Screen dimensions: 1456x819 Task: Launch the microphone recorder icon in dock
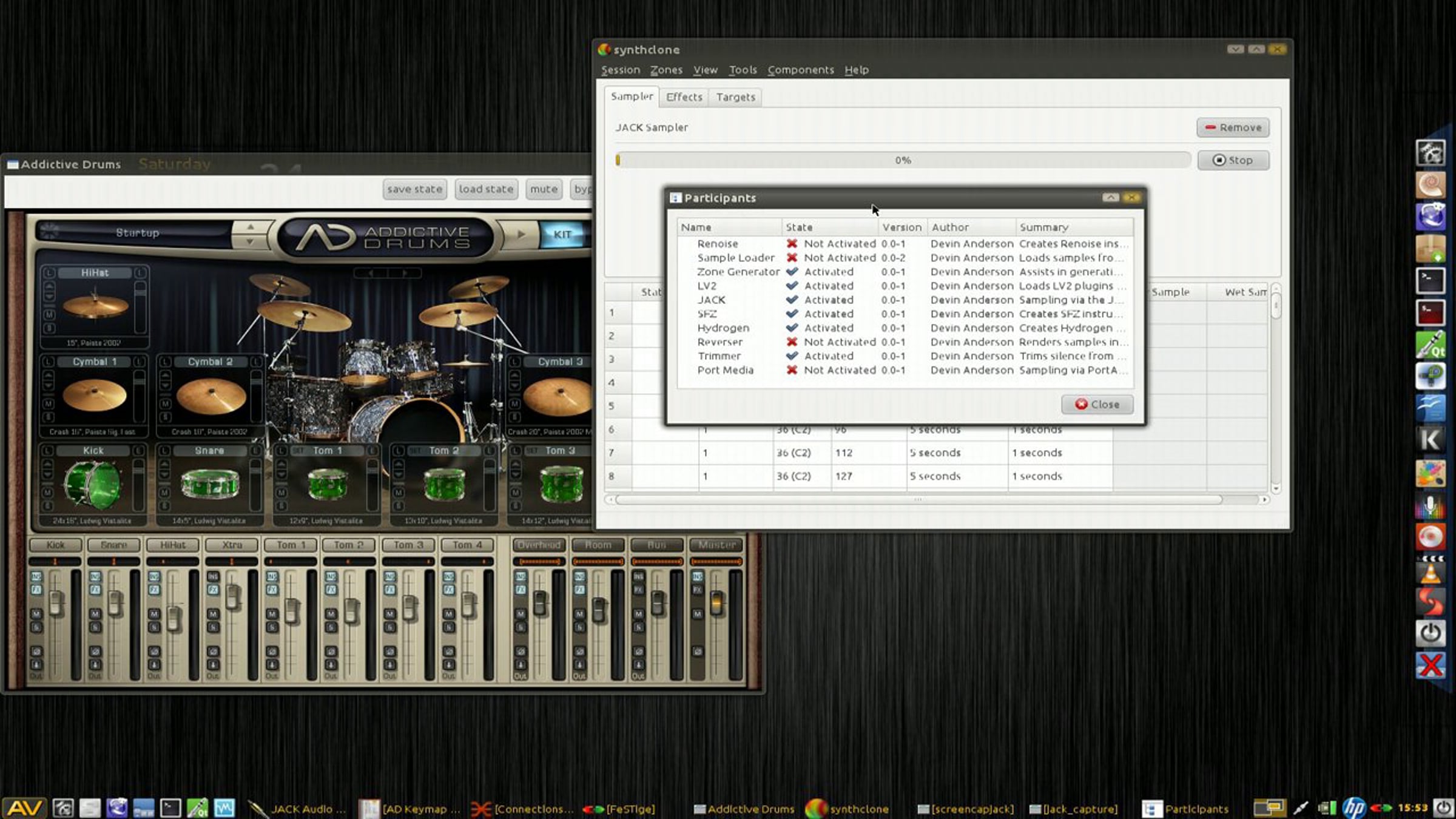pos(1431,505)
